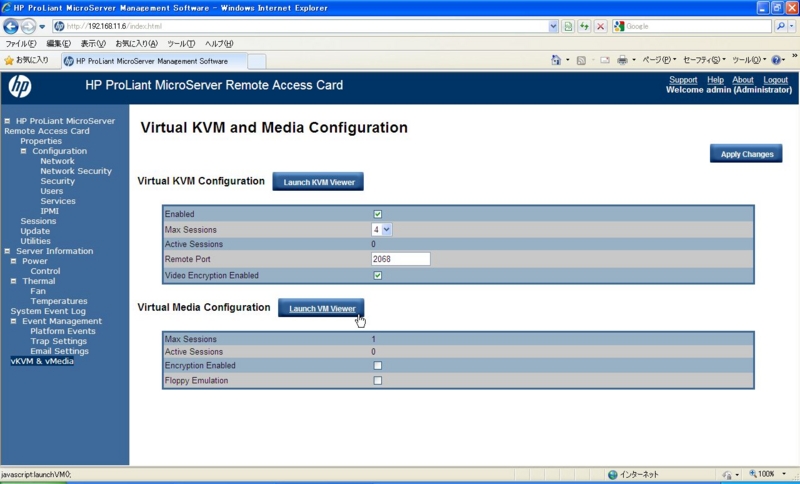The height and width of the screenshot is (484, 800).
Task: Open Properties in the sidebar
Action: pos(41,141)
